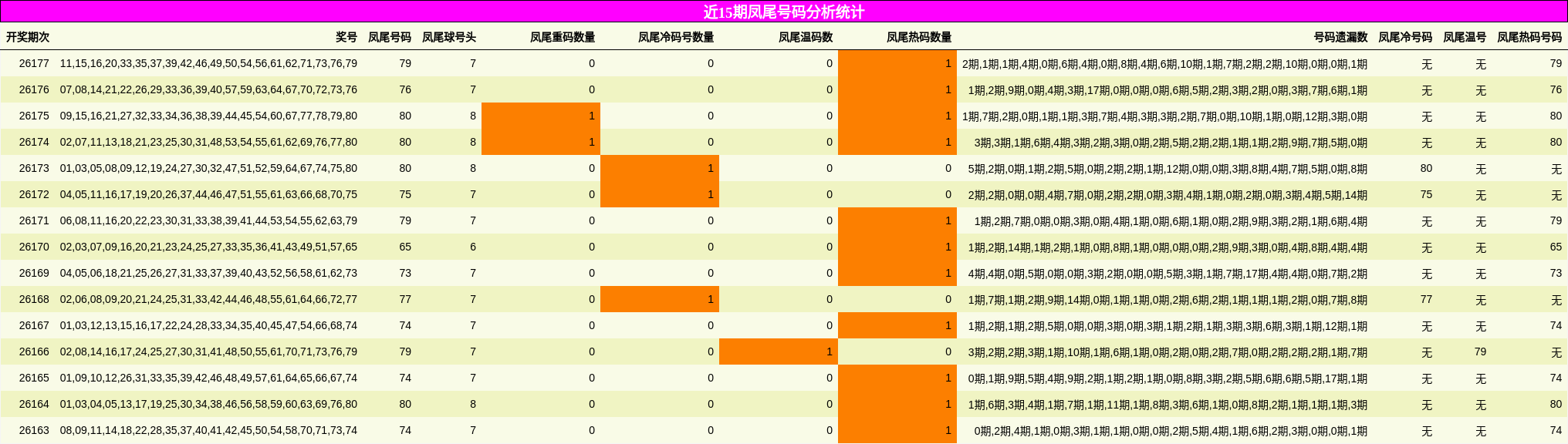Select draw period 26168
1568x444 pixels.
[34, 299]
